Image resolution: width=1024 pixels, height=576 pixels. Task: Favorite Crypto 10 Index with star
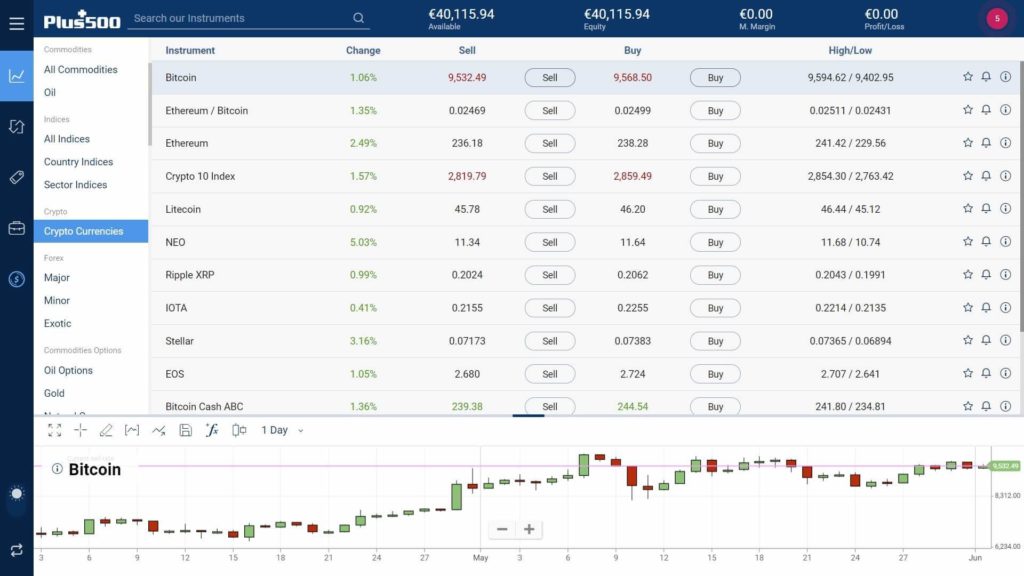967,176
